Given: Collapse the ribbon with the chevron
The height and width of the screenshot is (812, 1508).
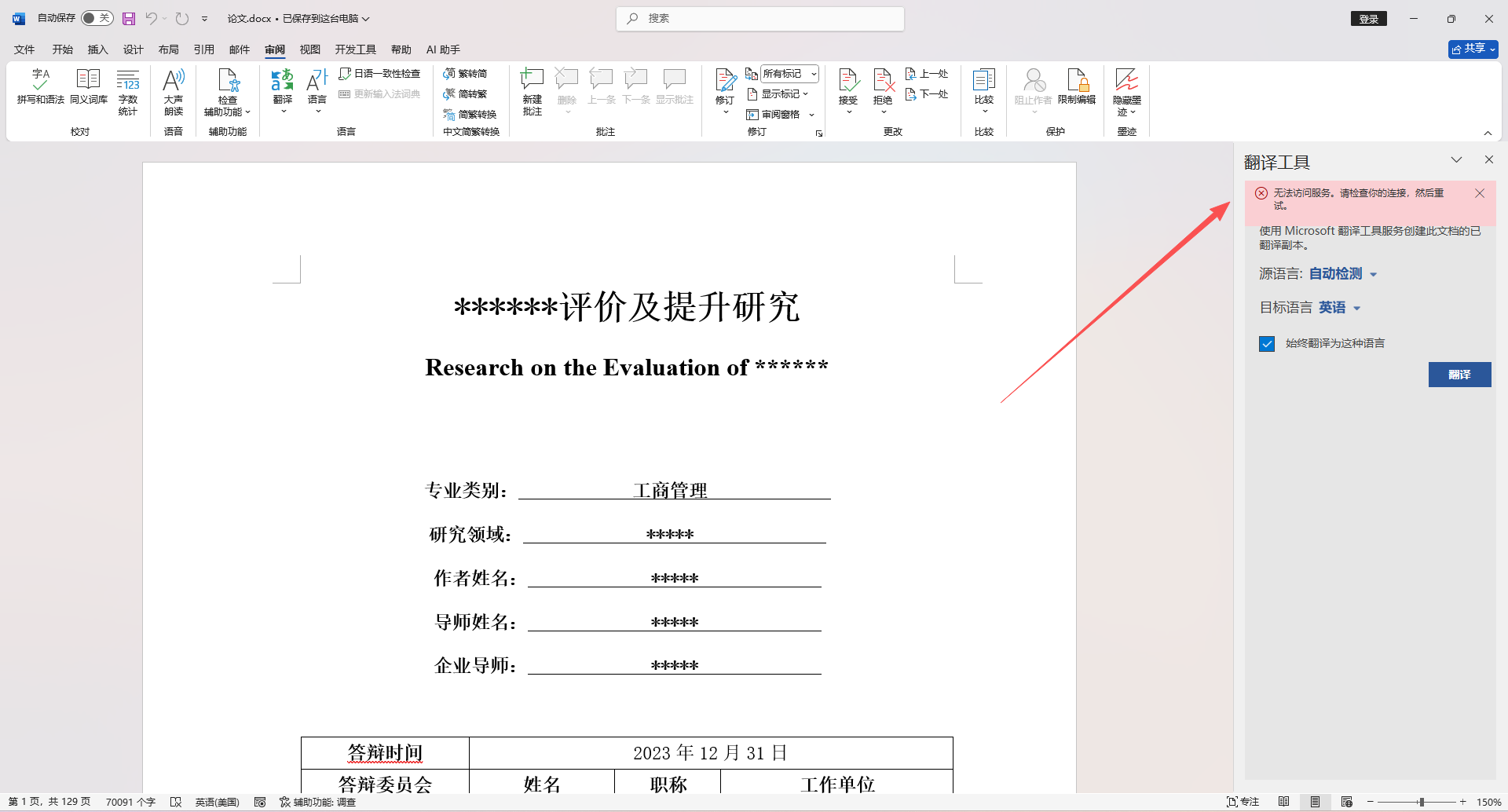Looking at the screenshot, I should coord(1488,133).
